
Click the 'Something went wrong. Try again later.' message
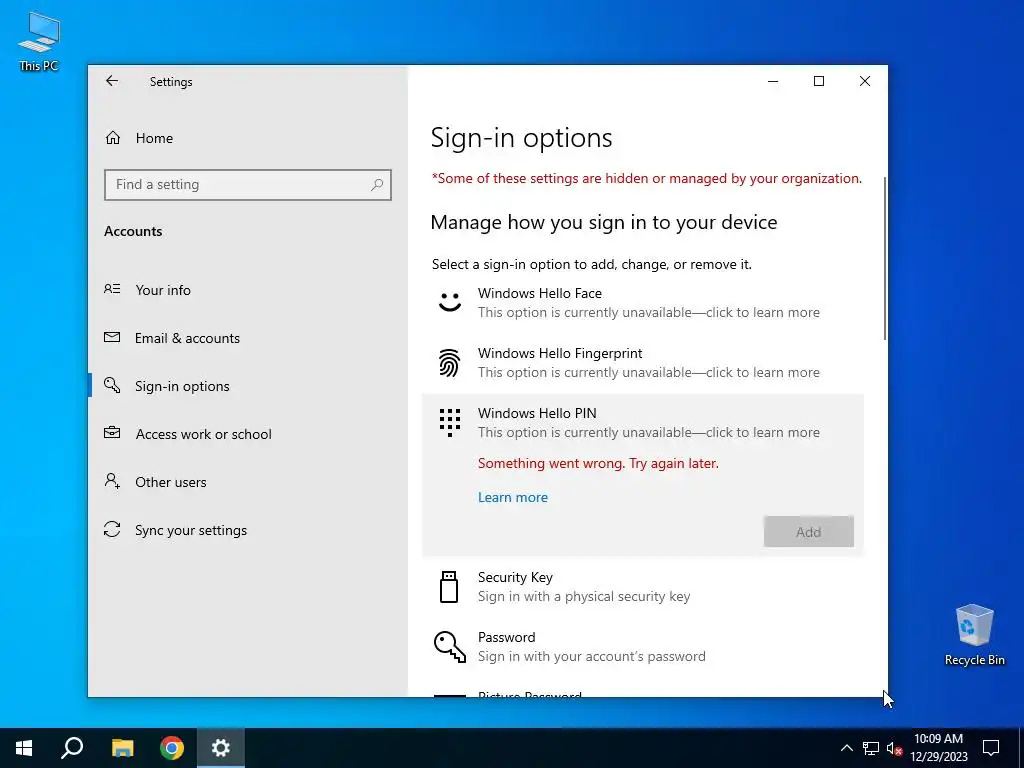click(598, 464)
